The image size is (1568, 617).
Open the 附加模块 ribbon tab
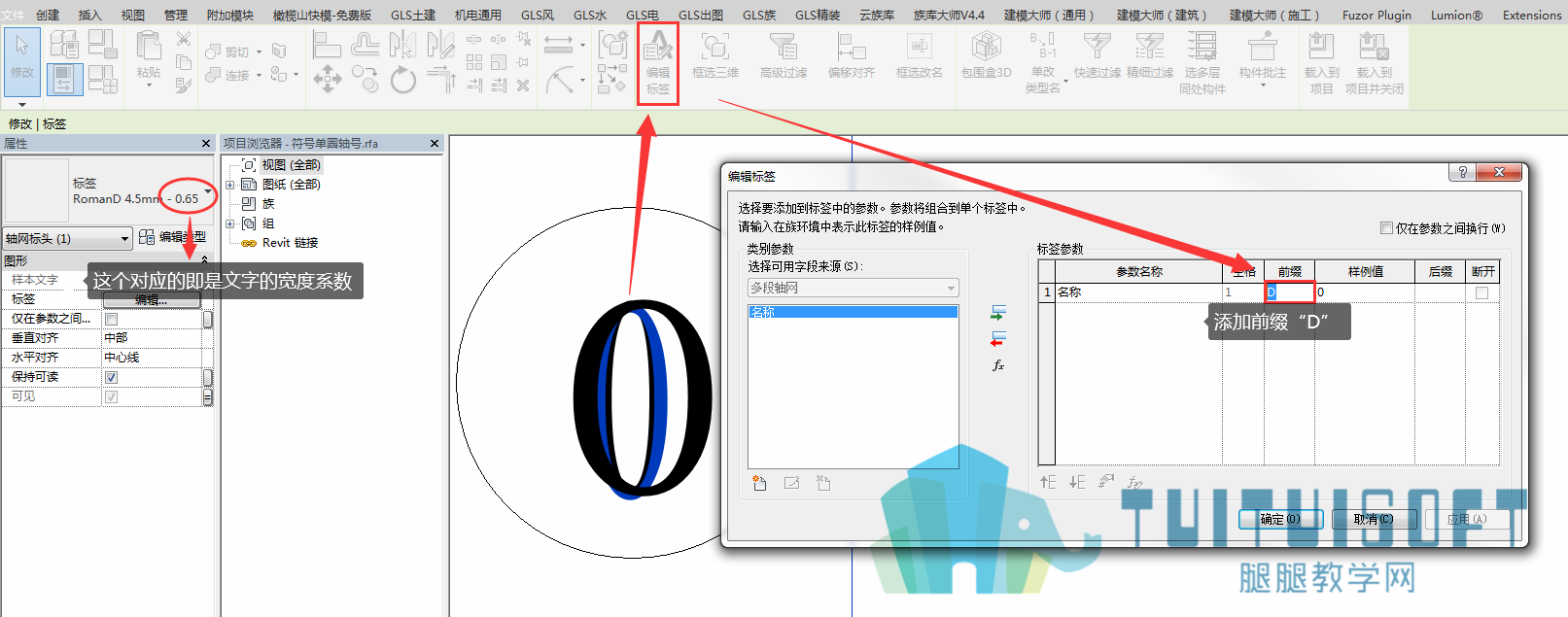(x=229, y=15)
